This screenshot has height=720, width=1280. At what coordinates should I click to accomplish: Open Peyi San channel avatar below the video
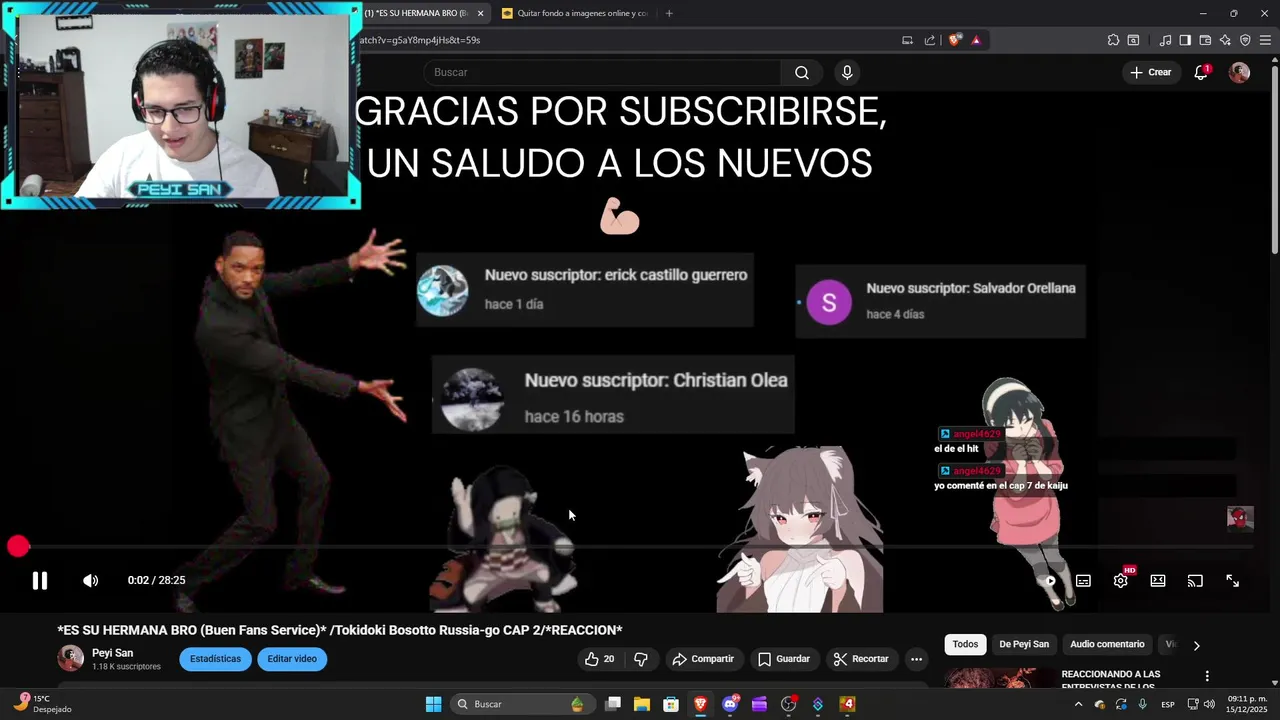(71, 658)
